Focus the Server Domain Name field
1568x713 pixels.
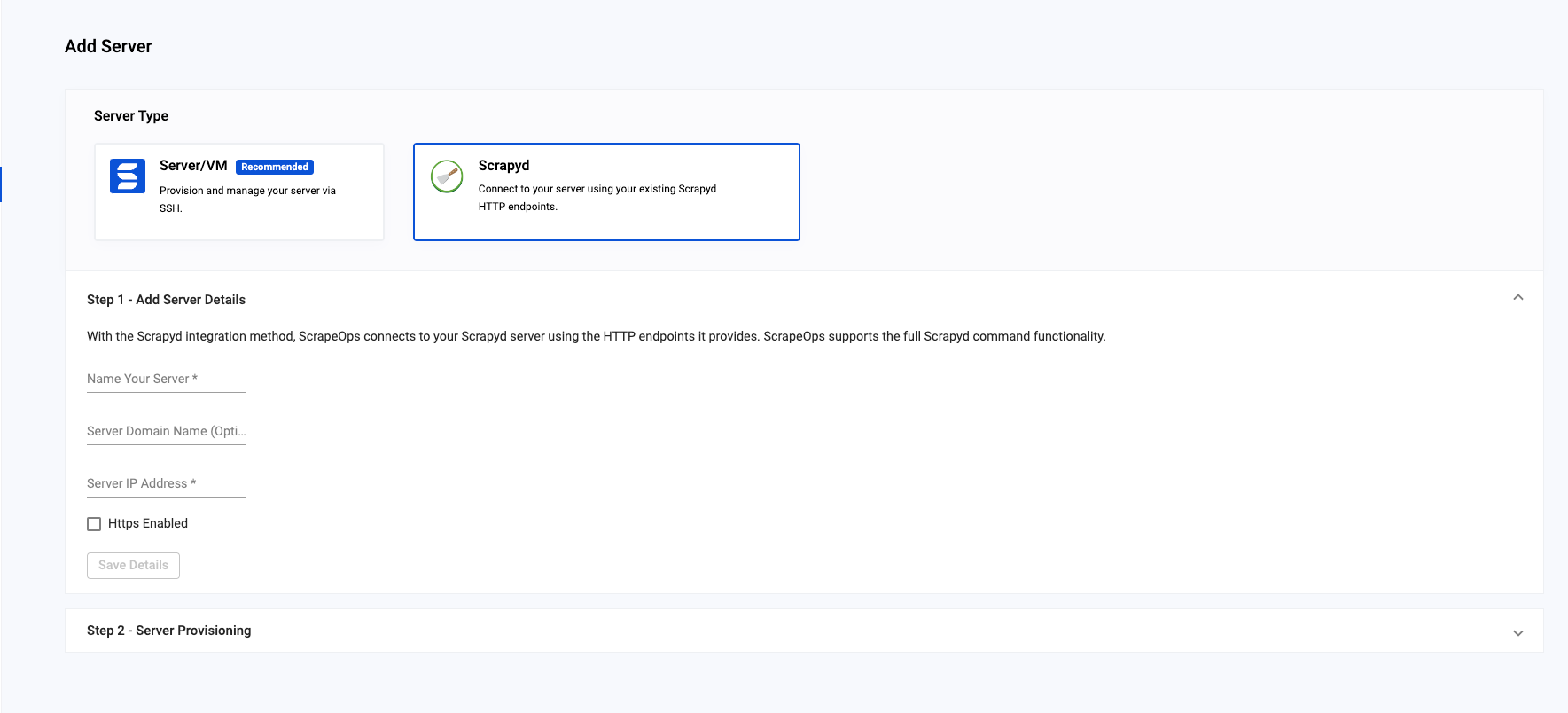point(167,432)
